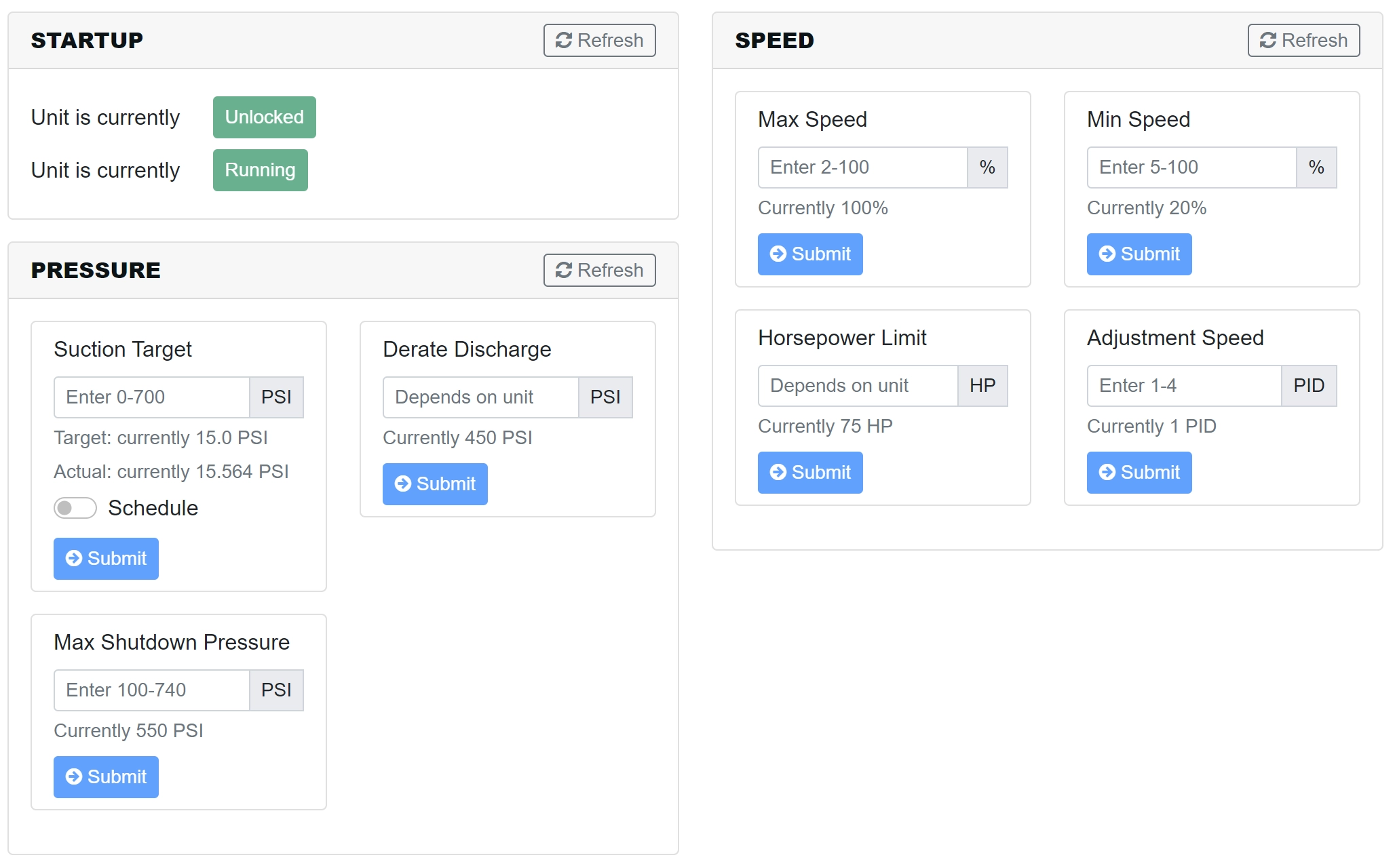The height and width of the screenshot is (868, 1395).
Task: Click the Horsepower Limit input field
Action: [857, 386]
